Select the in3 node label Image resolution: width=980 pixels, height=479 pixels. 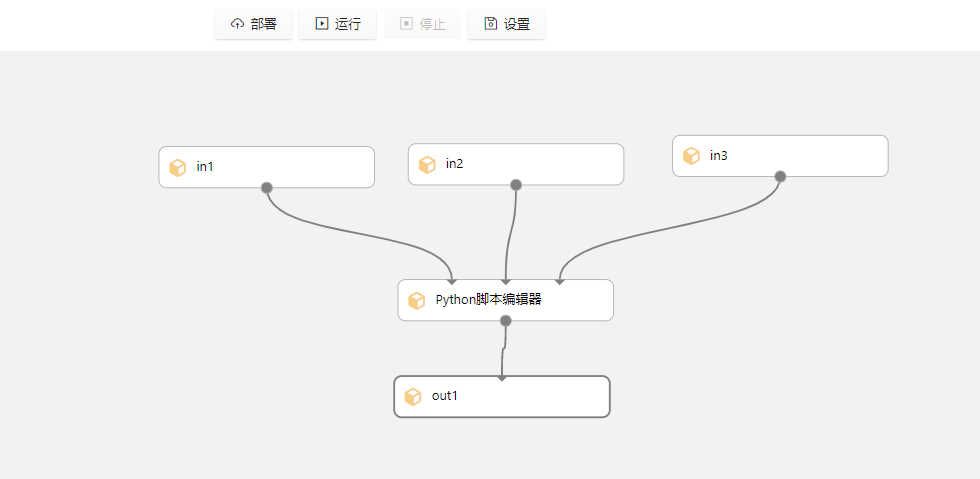point(719,155)
